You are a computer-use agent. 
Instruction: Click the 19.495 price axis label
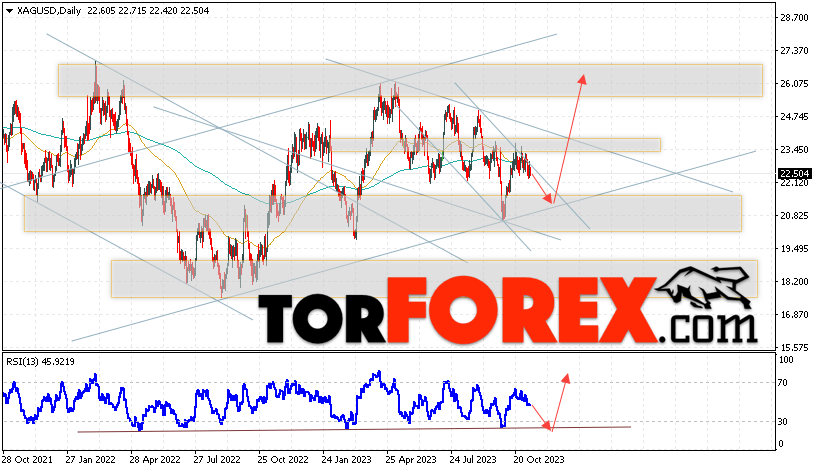click(x=794, y=249)
